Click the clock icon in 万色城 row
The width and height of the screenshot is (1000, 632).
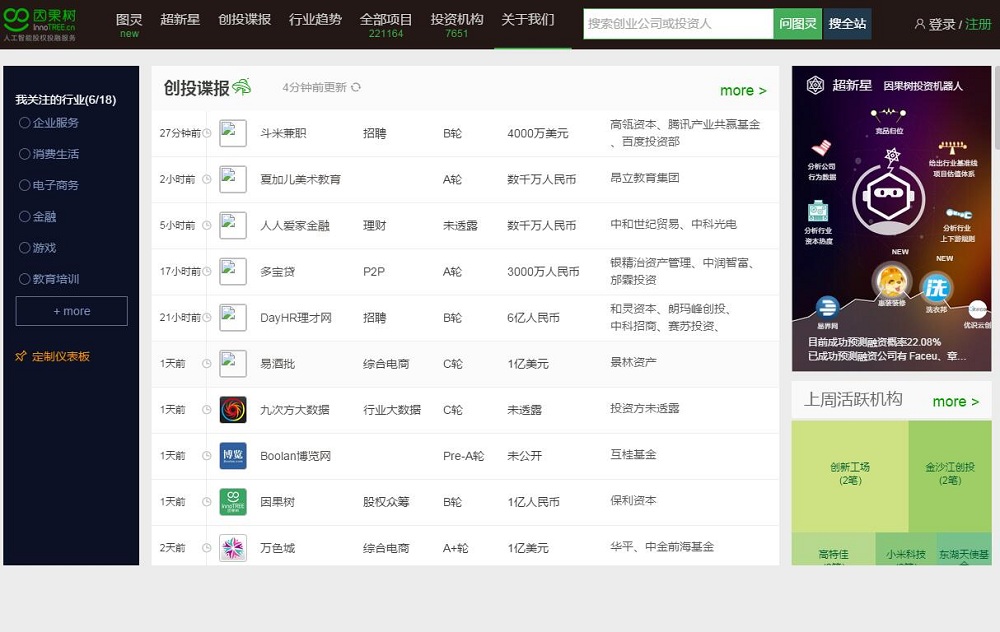(207, 547)
